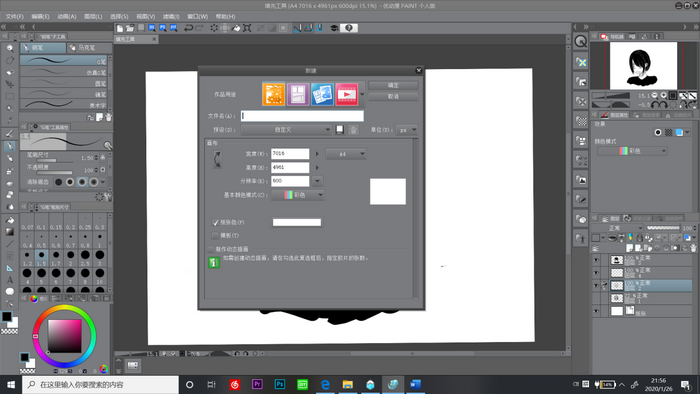Image resolution: width=700 pixels, height=394 pixels.
Task: Open the 文件(F) menu
Action: coord(15,17)
